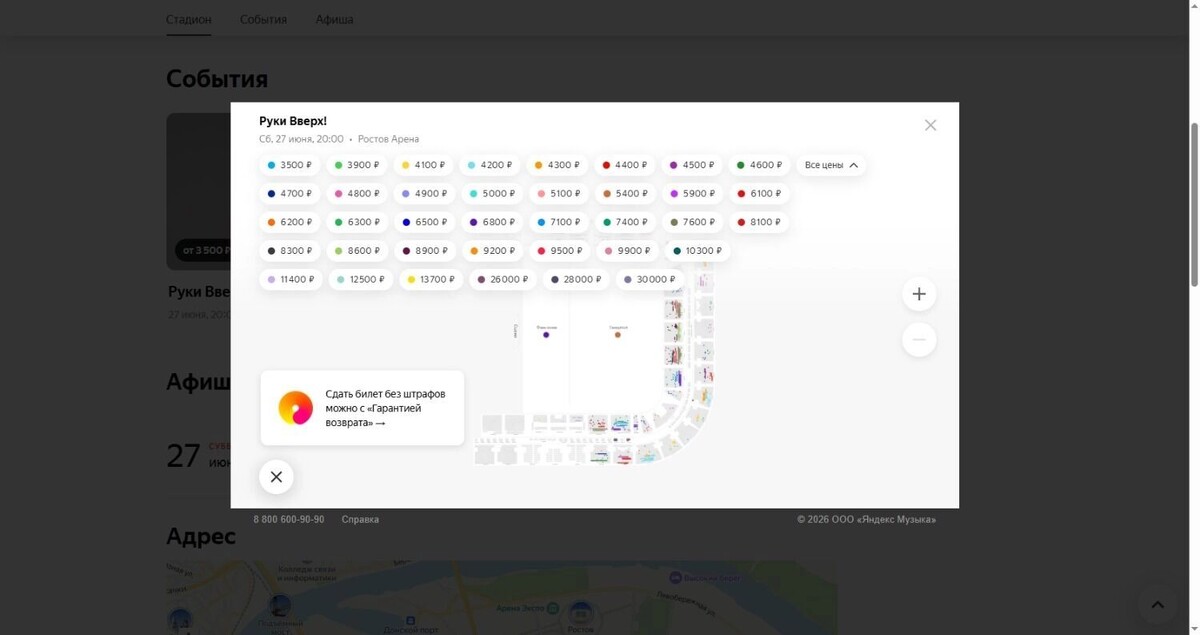
Task: Filter seats by 3500 ₽ price
Action: click(290, 165)
